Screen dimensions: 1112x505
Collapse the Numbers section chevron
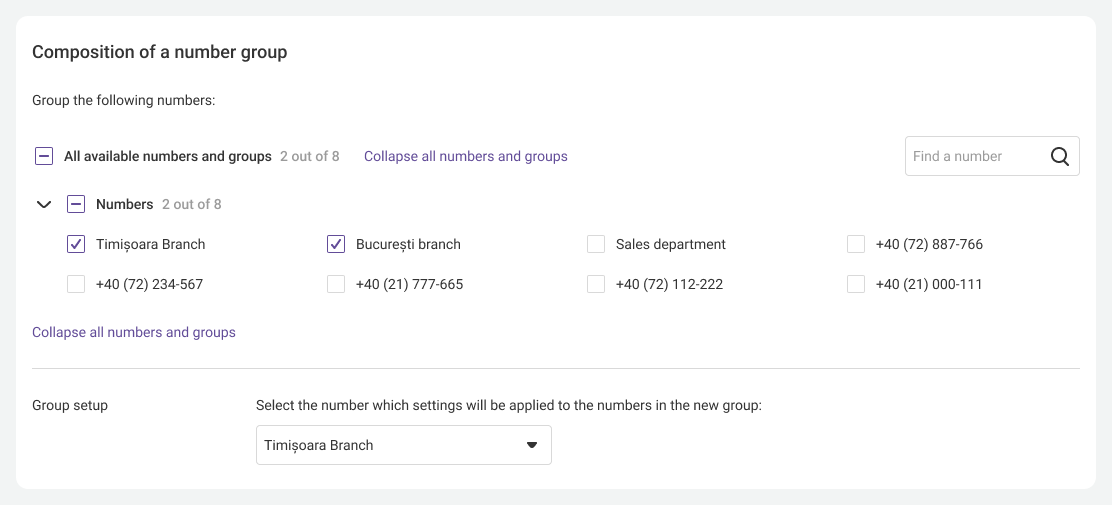click(44, 204)
